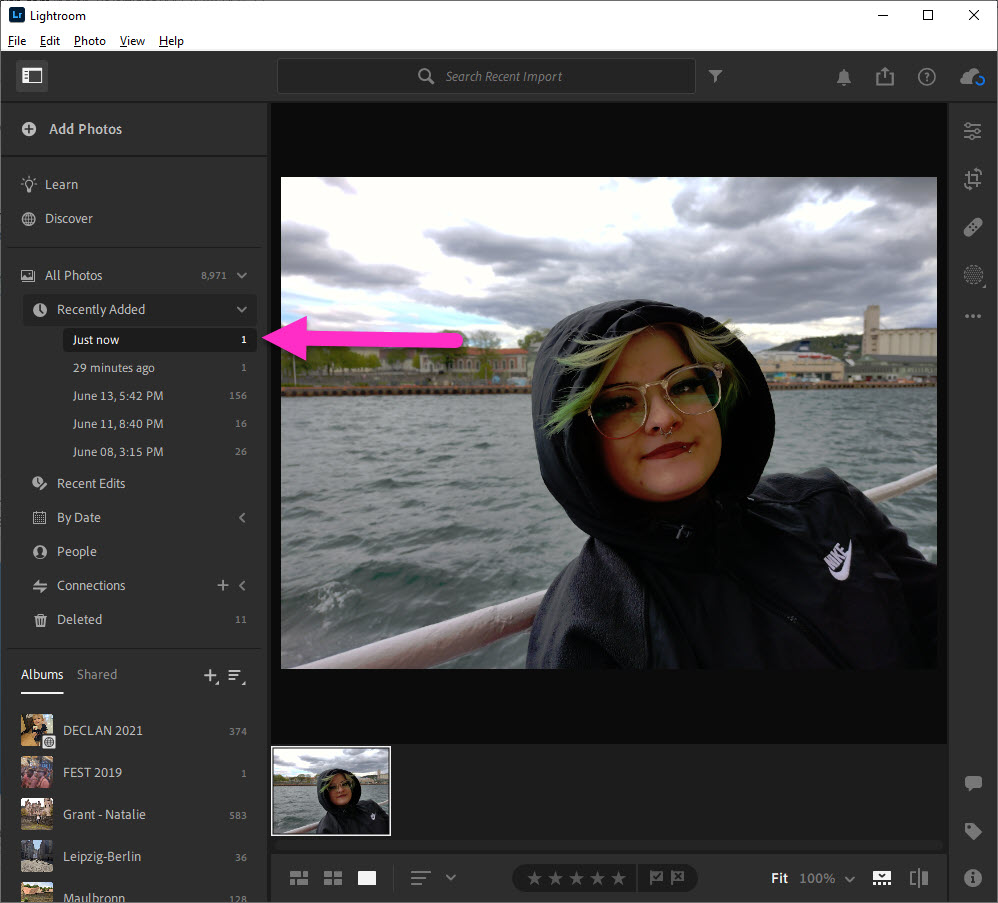
Task: Click the Fit zoom button
Action: tap(780, 878)
